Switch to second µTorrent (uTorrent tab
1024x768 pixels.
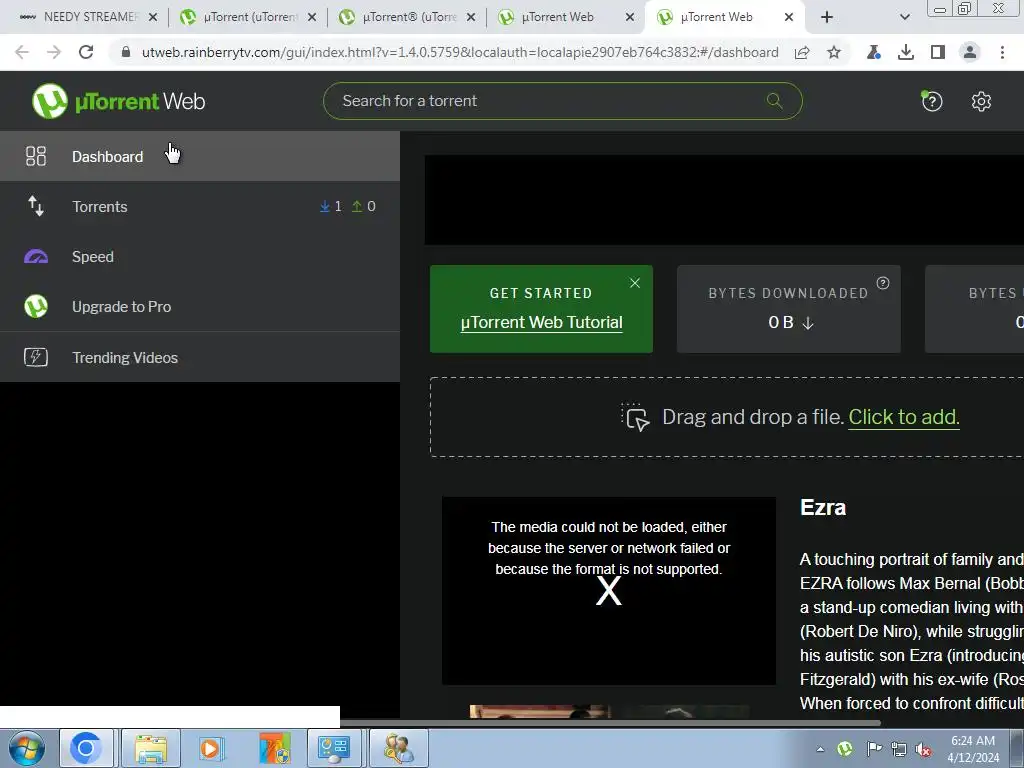[x=247, y=17]
